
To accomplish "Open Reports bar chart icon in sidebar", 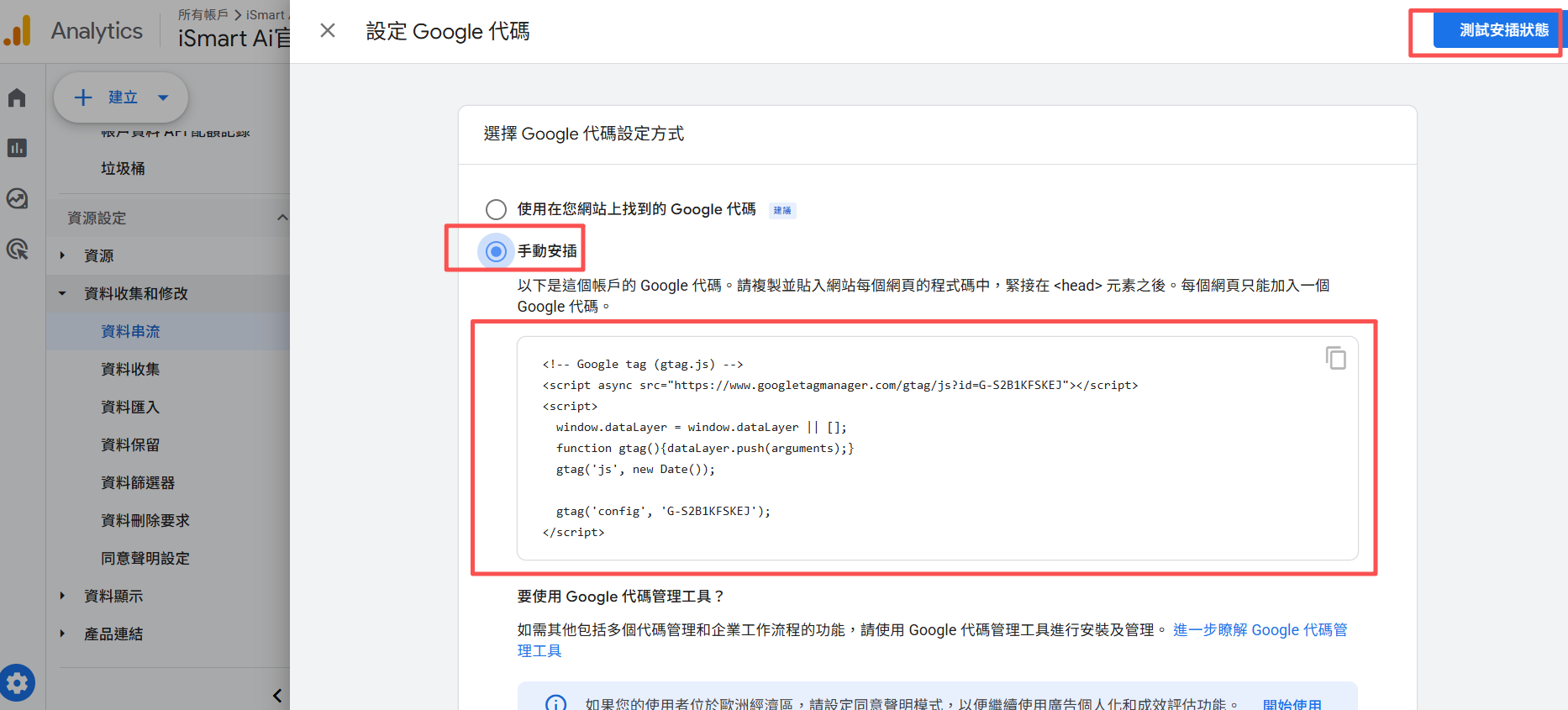I will click(x=17, y=148).
